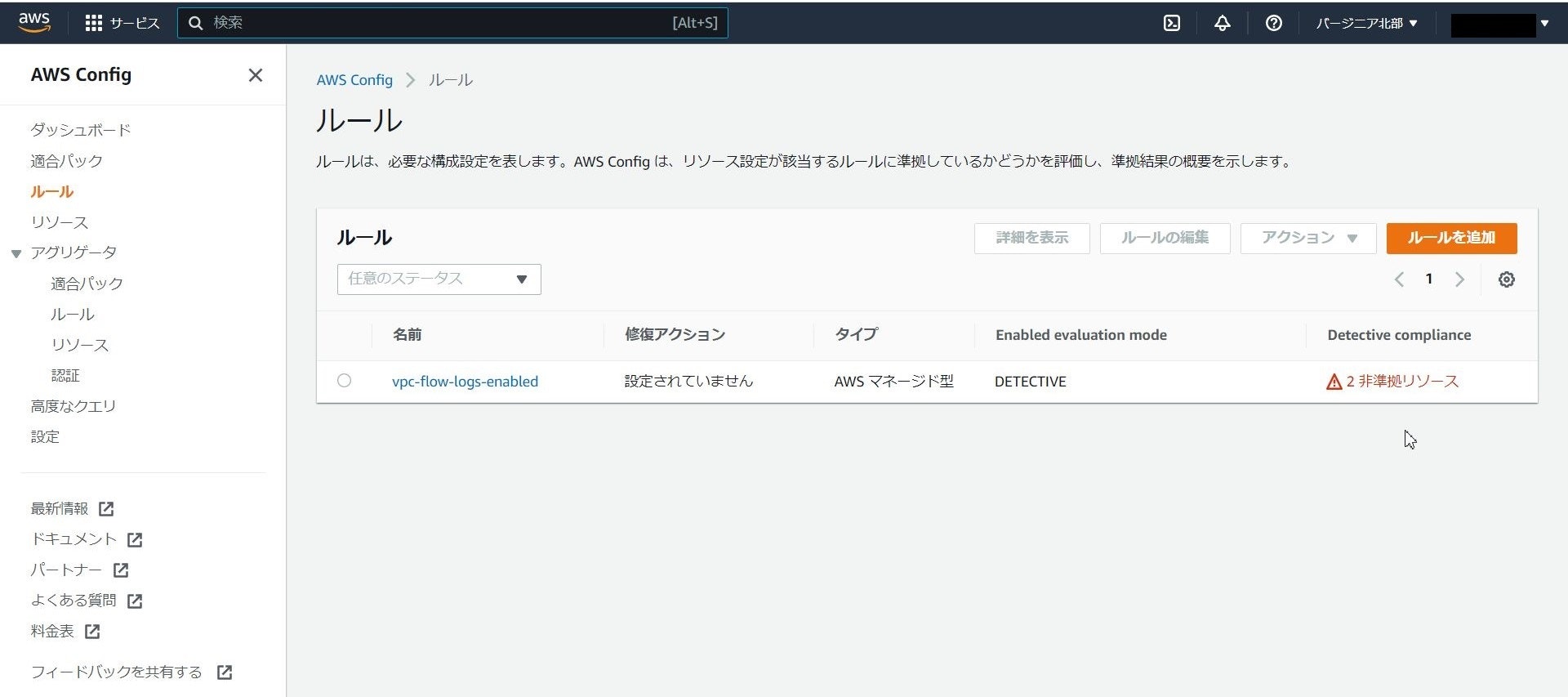
Task: Open the help question mark icon
Action: pyautogui.click(x=1273, y=23)
